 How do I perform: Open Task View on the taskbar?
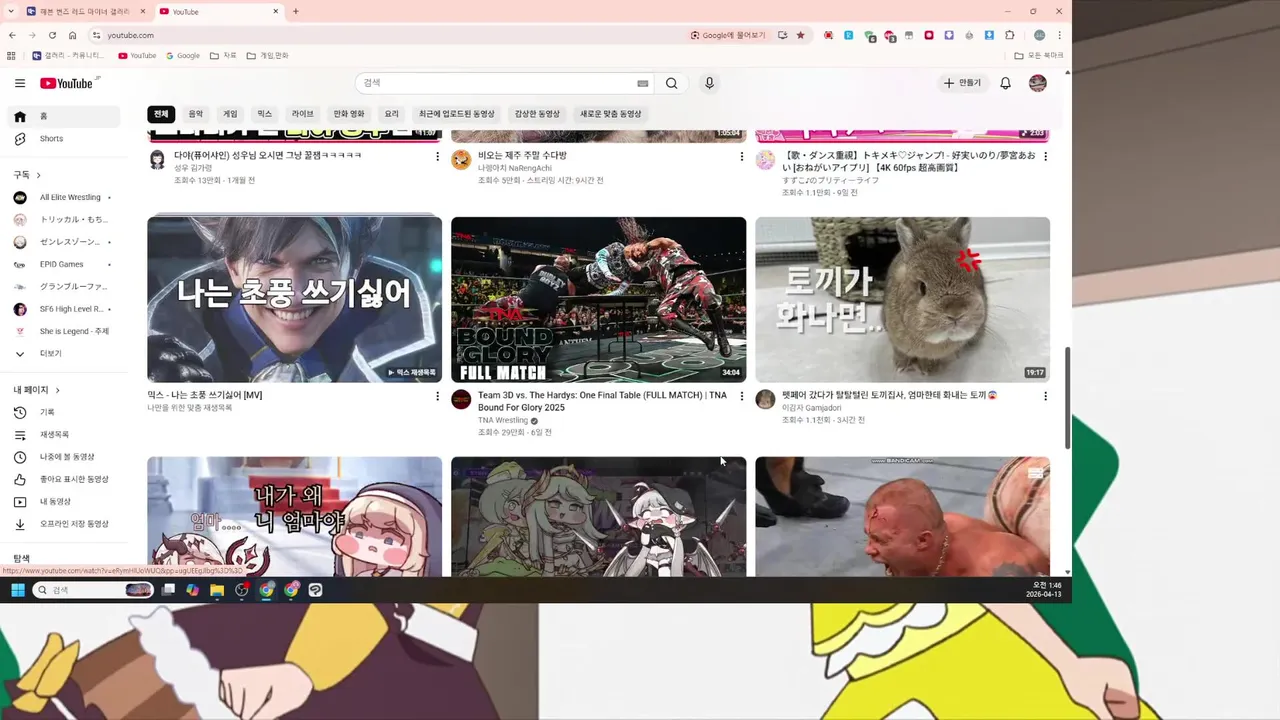pos(168,590)
